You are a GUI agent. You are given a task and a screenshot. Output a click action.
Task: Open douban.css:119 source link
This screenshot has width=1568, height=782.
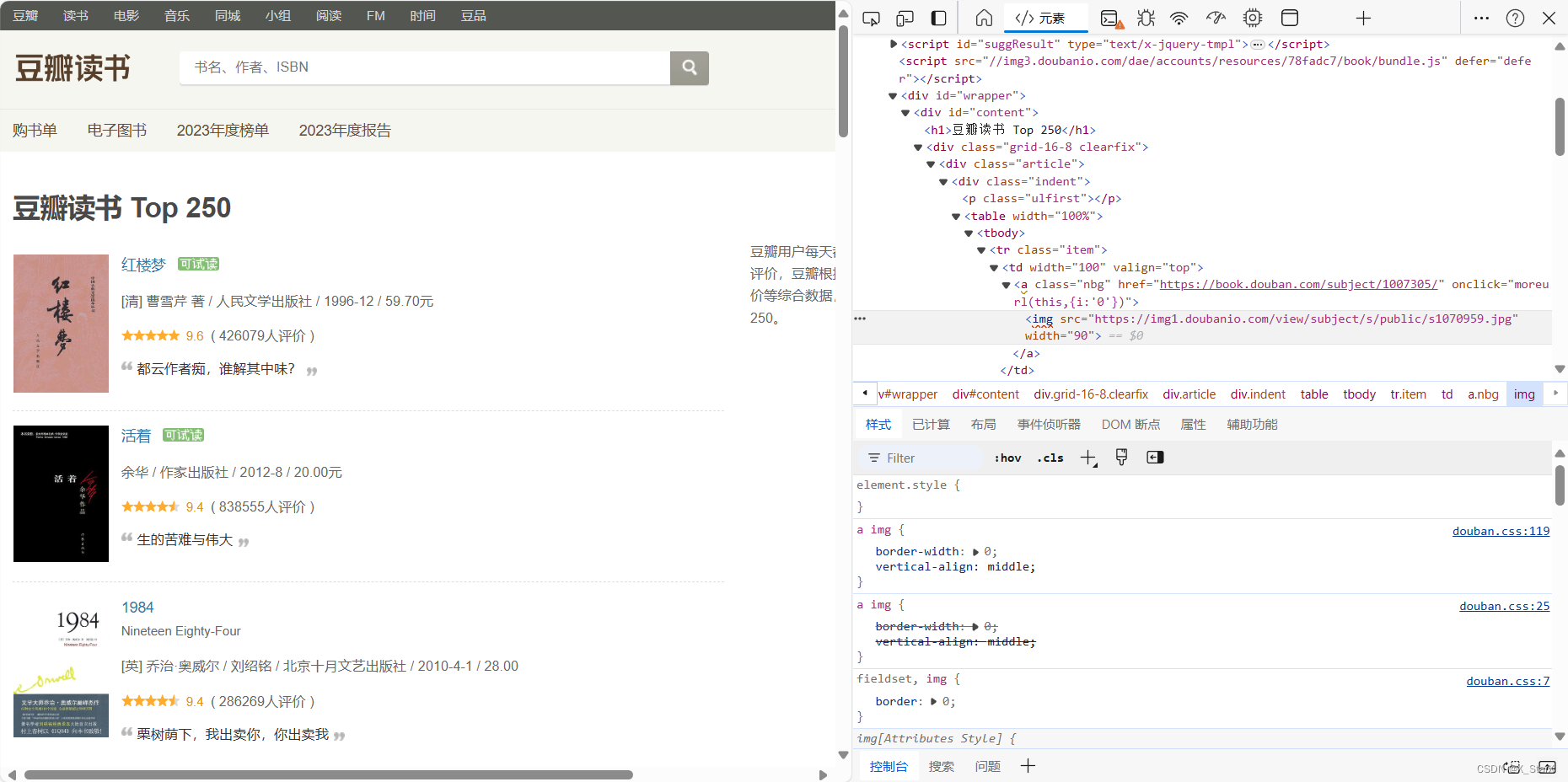pos(1501,531)
